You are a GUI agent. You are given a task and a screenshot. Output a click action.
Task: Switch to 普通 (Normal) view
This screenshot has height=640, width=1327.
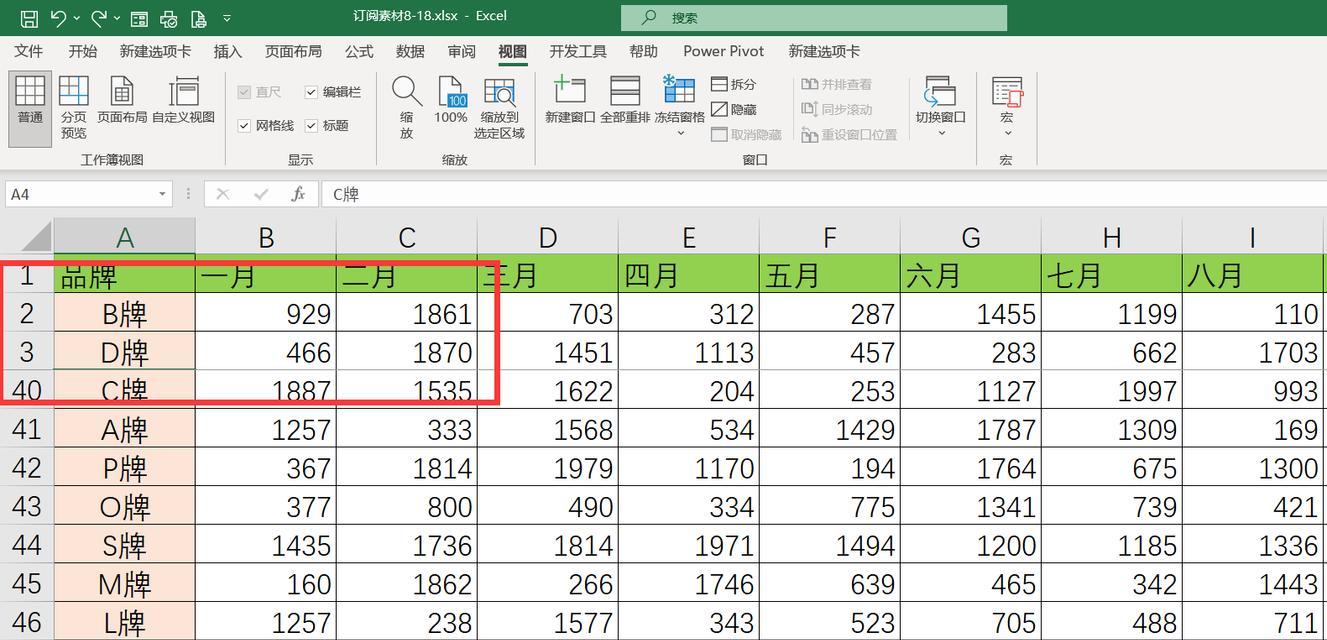tap(30, 109)
